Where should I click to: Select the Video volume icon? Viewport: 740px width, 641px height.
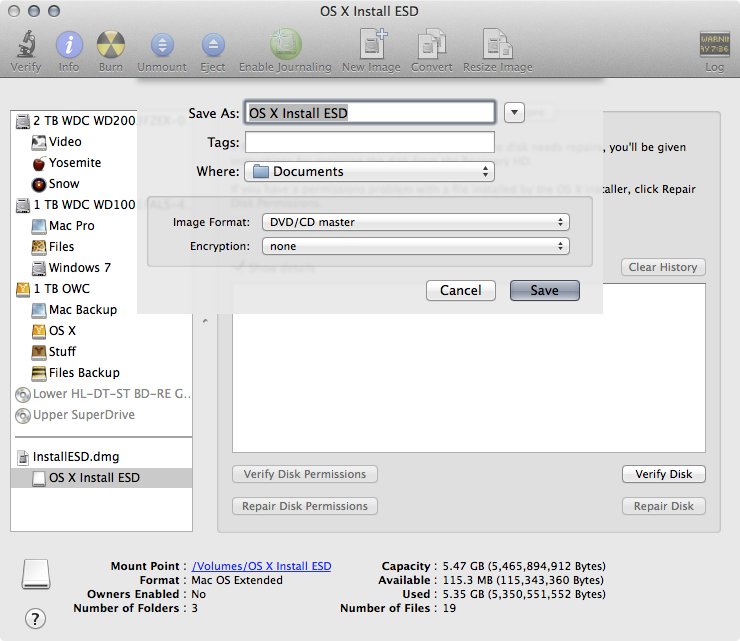point(39,142)
